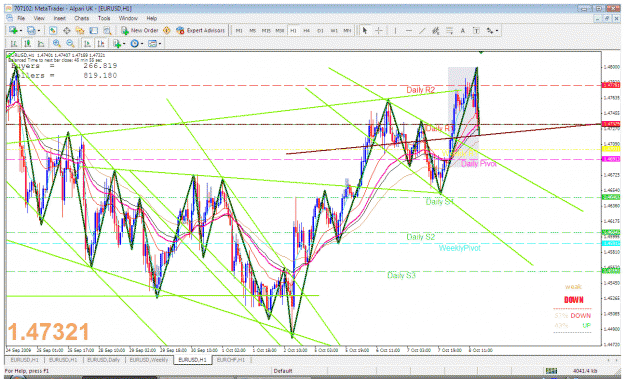625x379 pixels.
Task: Open the Tools menu
Action: pyautogui.click(x=104, y=18)
